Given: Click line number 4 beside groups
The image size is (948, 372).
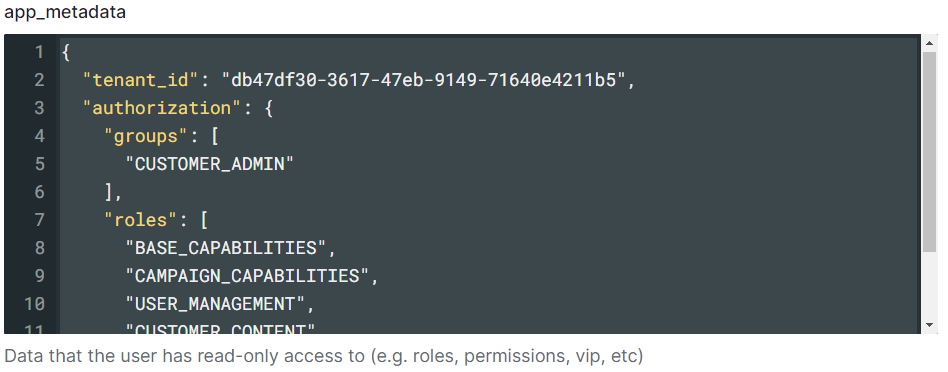Looking at the screenshot, I should tap(39, 136).
